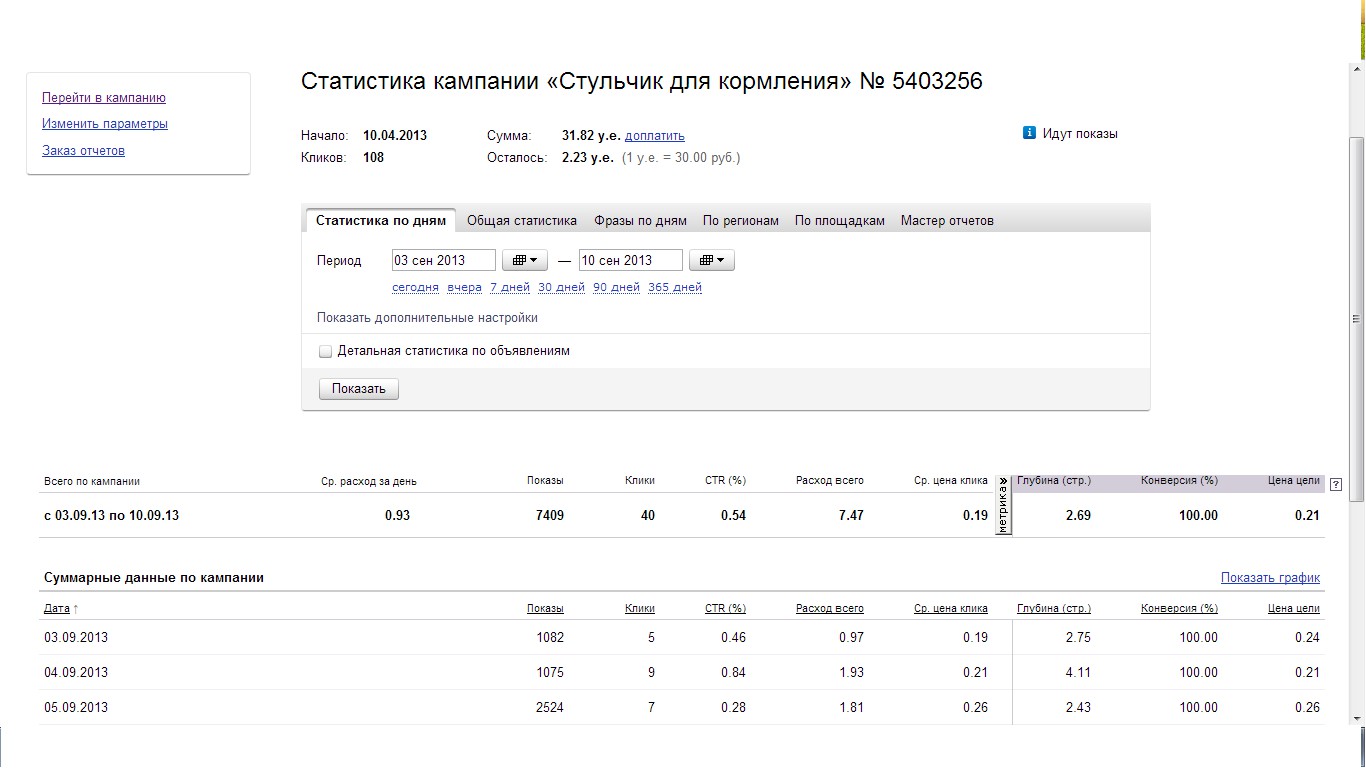The image size is (1366, 768).
Task: Switch to the 'Мастер отчетов' tab
Action: click(x=947, y=221)
